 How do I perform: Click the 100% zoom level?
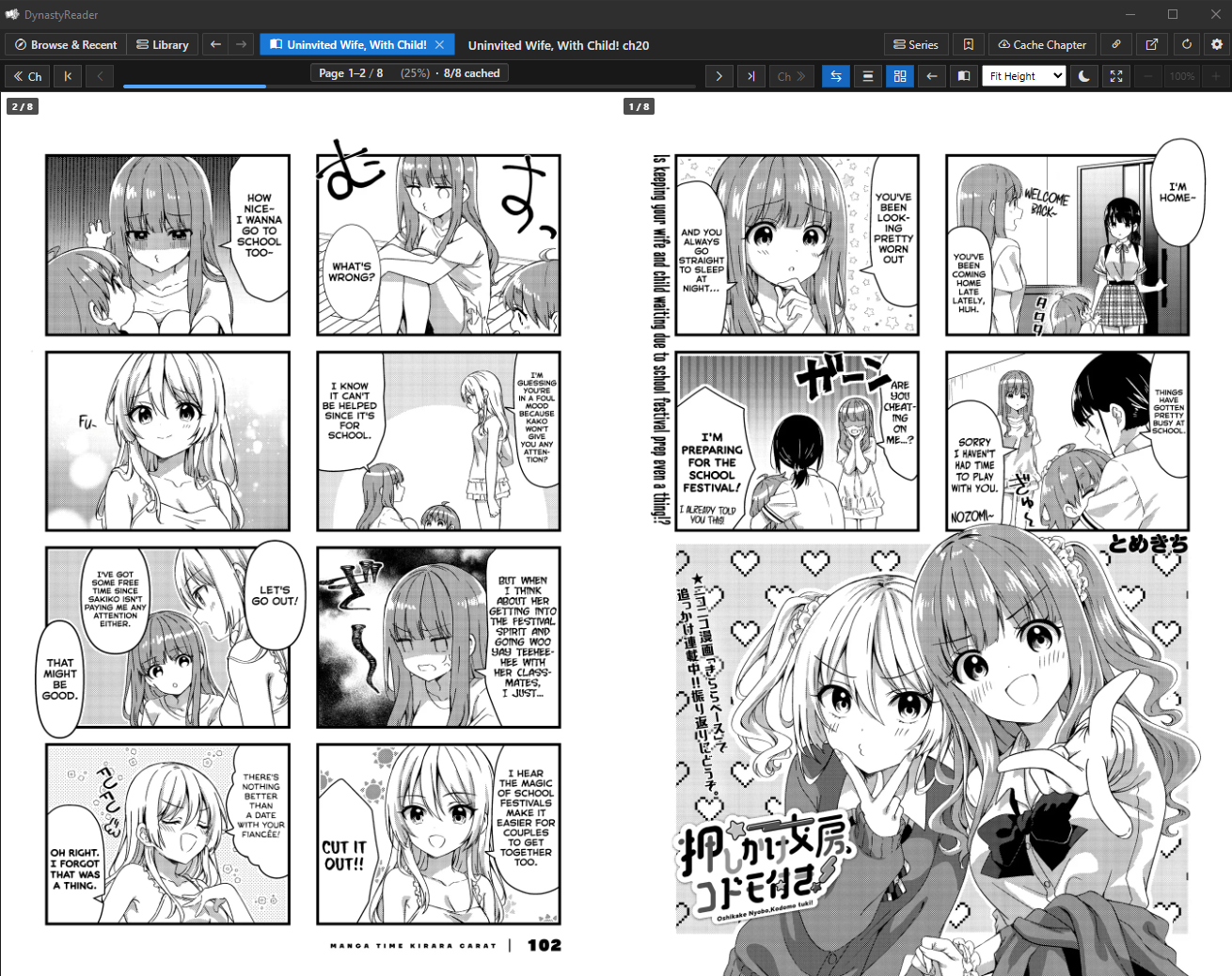click(1182, 76)
